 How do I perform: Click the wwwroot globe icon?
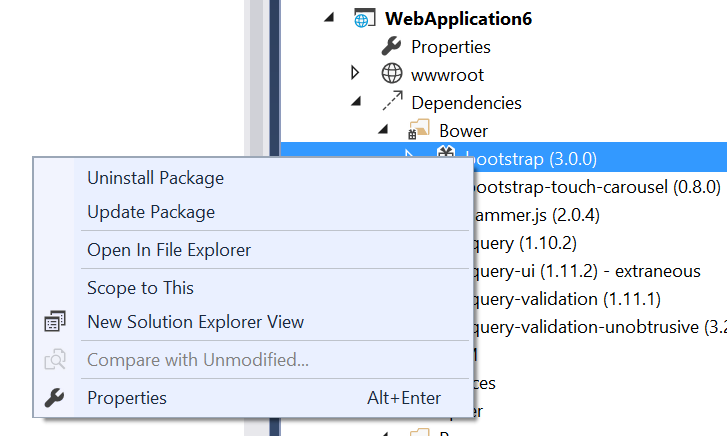click(391, 74)
